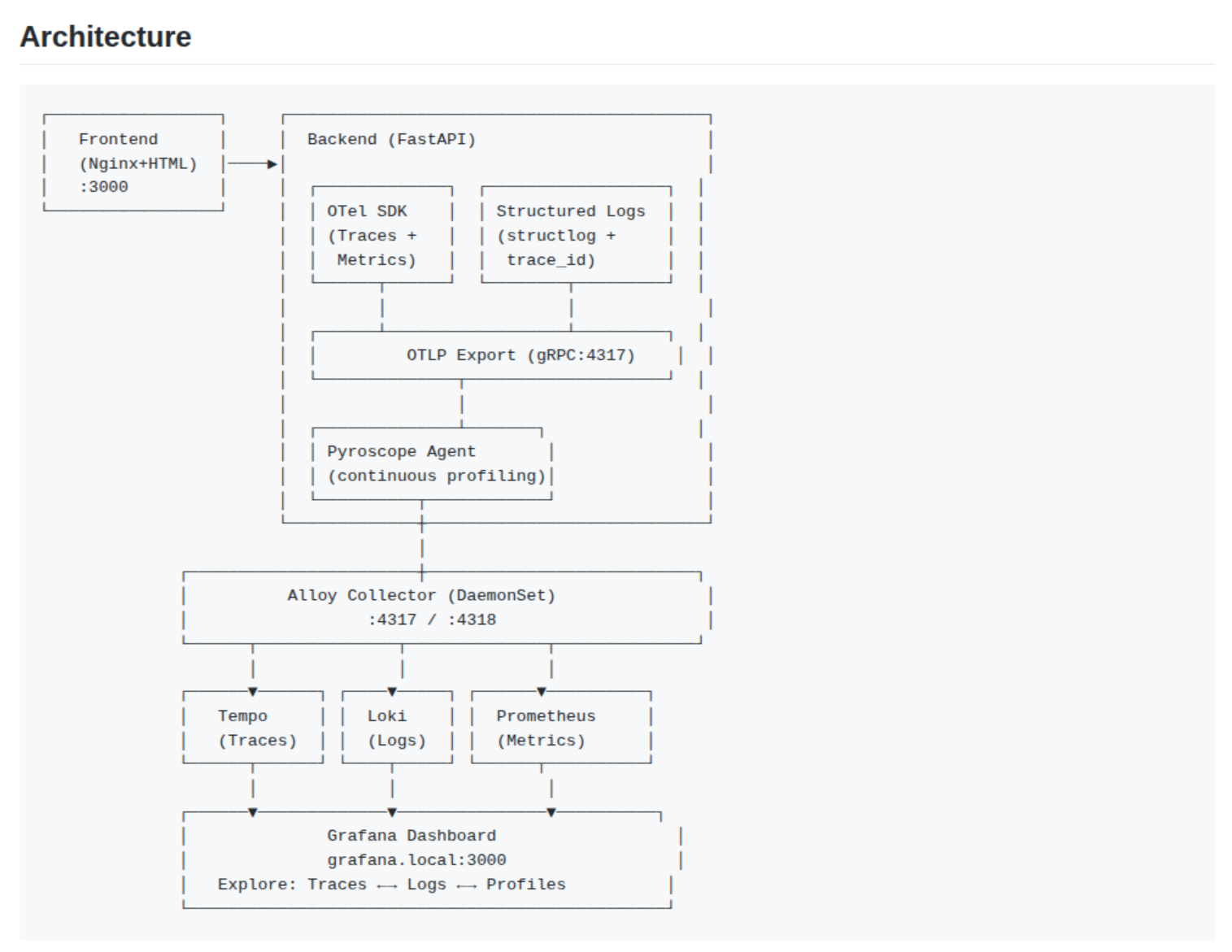
Task: Click the (Nginx+HTML) text
Action: pyautogui.click(x=137, y=163)
